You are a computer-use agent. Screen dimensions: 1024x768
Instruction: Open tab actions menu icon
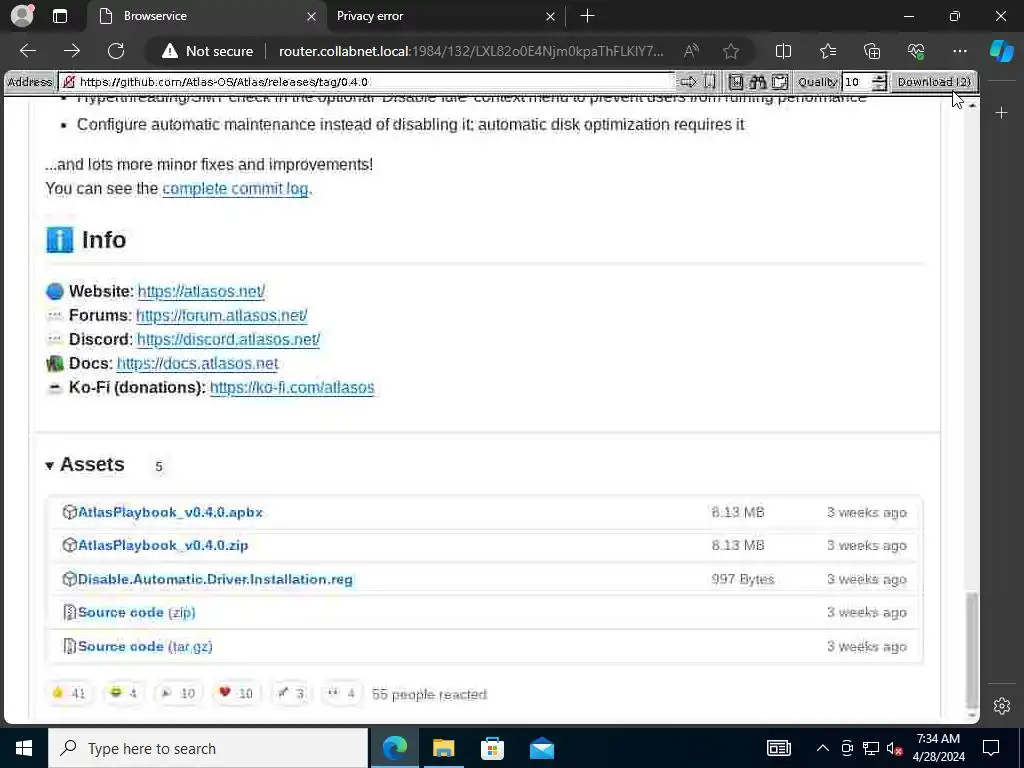[x=59, y=16]
